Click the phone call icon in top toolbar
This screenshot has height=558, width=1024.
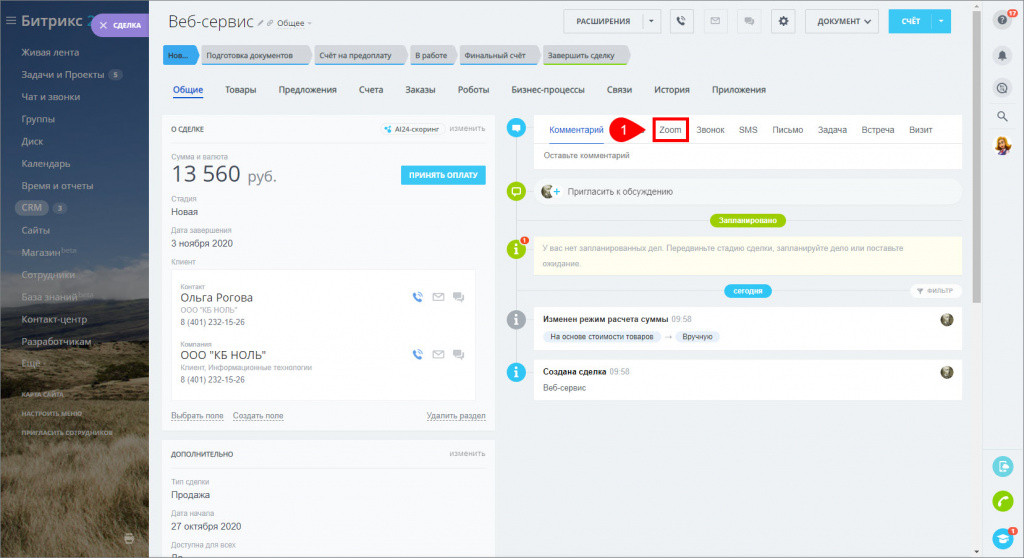pos(682,21)
